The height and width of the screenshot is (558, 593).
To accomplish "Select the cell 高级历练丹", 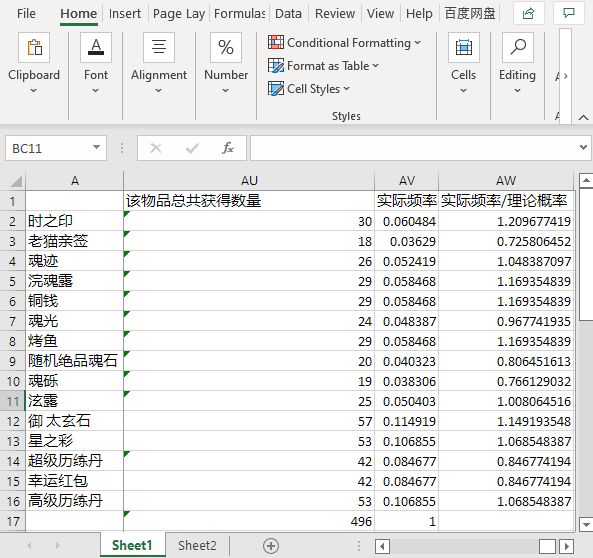I will 75,501.
